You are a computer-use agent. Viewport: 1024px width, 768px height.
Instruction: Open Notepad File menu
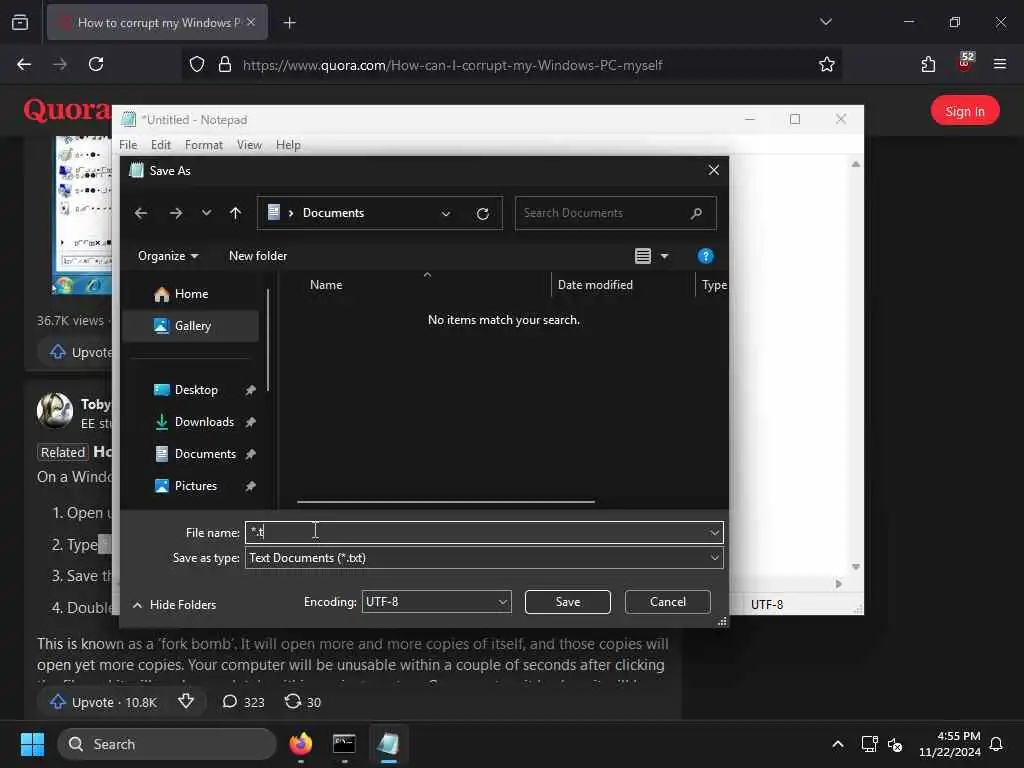[128, 145]
